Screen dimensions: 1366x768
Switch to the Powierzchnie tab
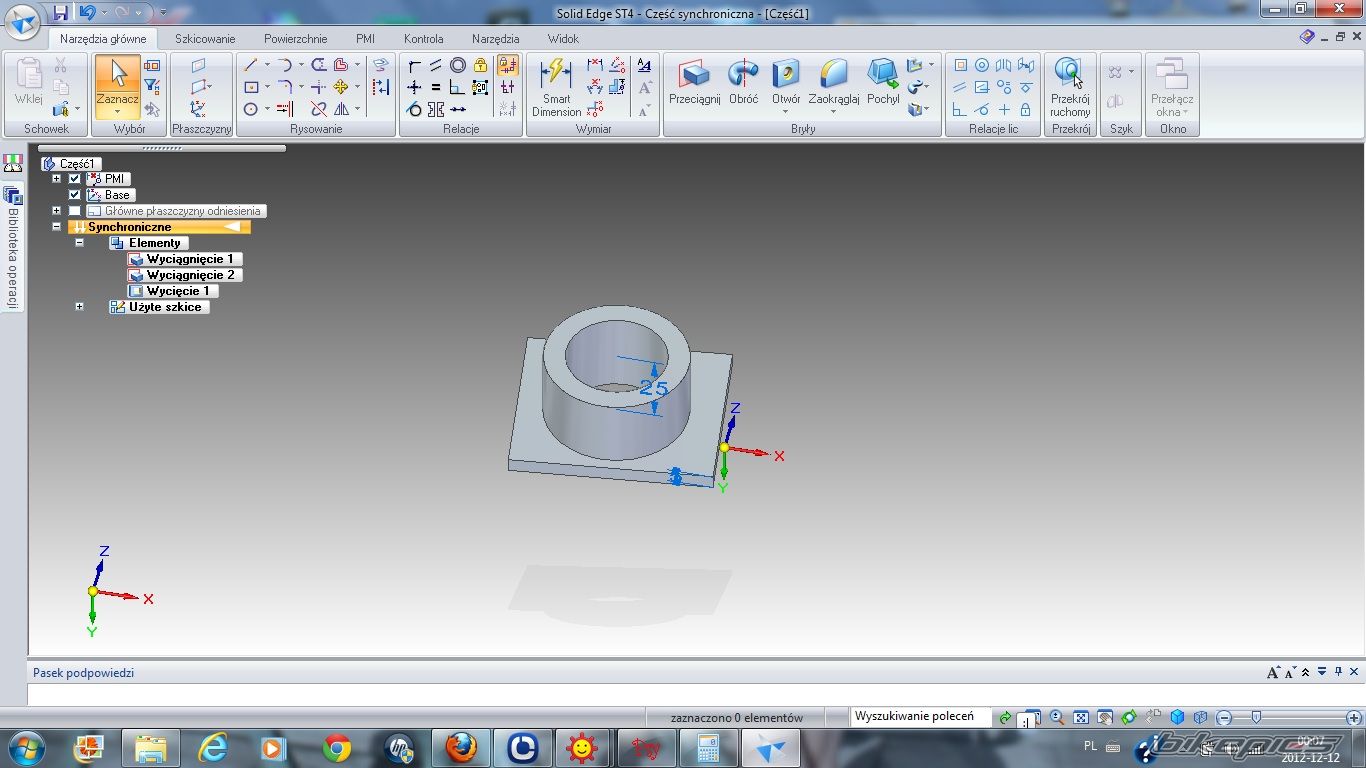[x=295, y=39]
